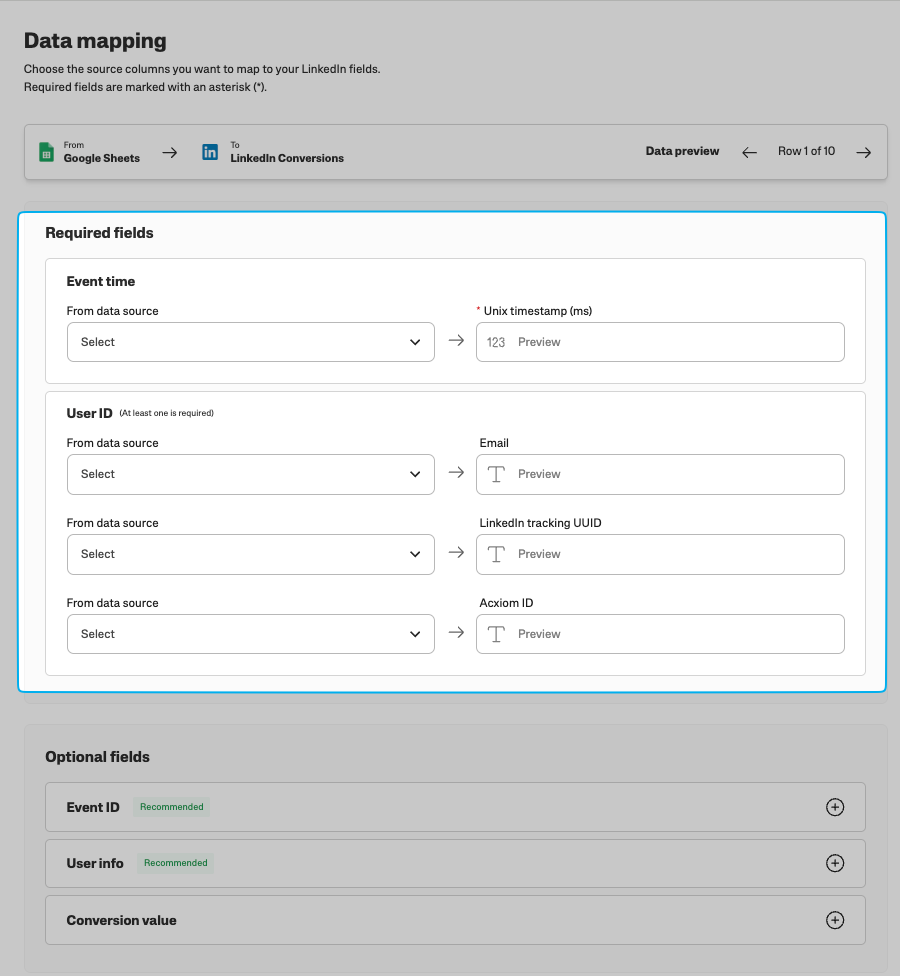
Task: Expand Conversion value with plus icon
Action: [x=835, y=920]
